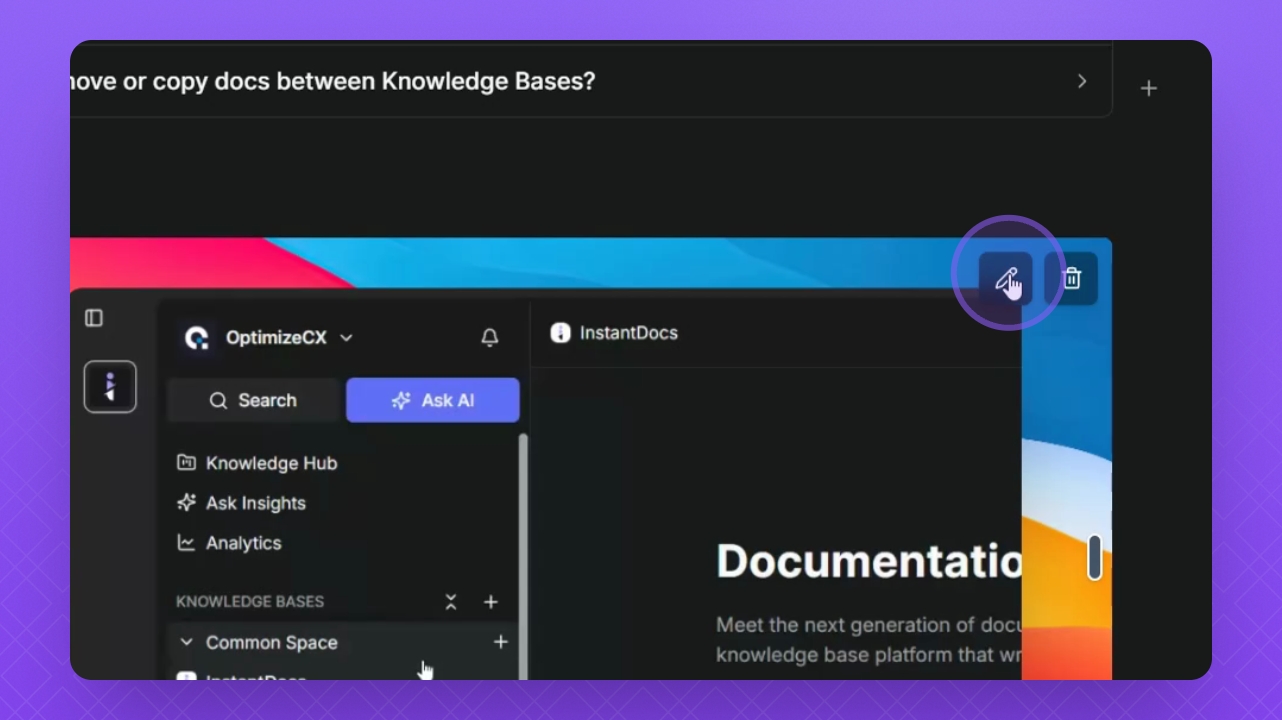Click the Documentation heading text

tap(869, 561)
